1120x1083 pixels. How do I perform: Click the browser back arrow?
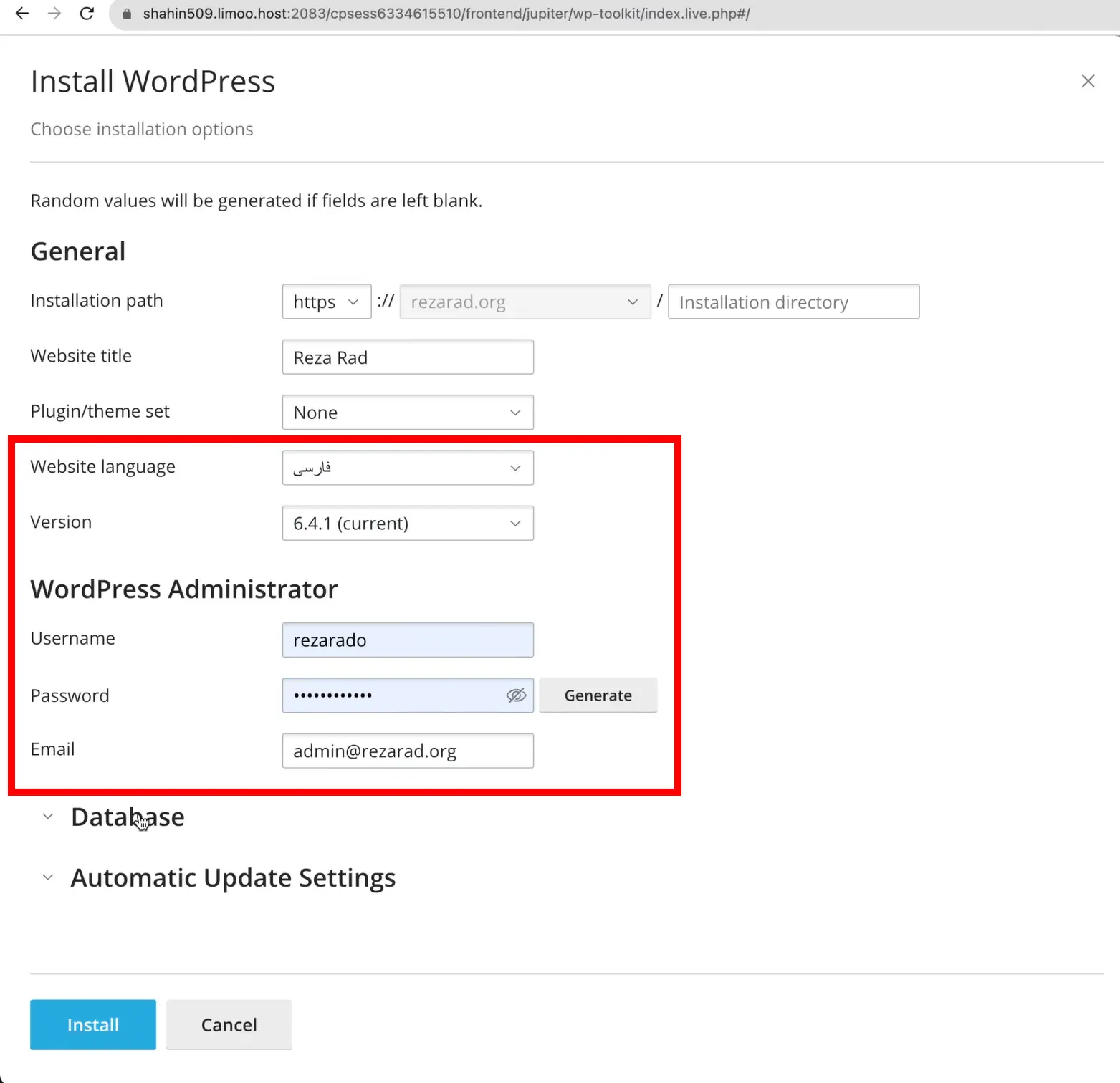pos(22,14)
